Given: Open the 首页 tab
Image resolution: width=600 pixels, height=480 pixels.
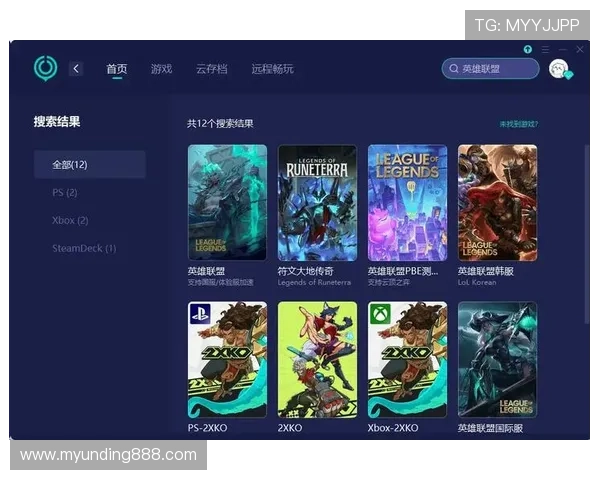Looking at the screenshot, I should pos(117,69).
